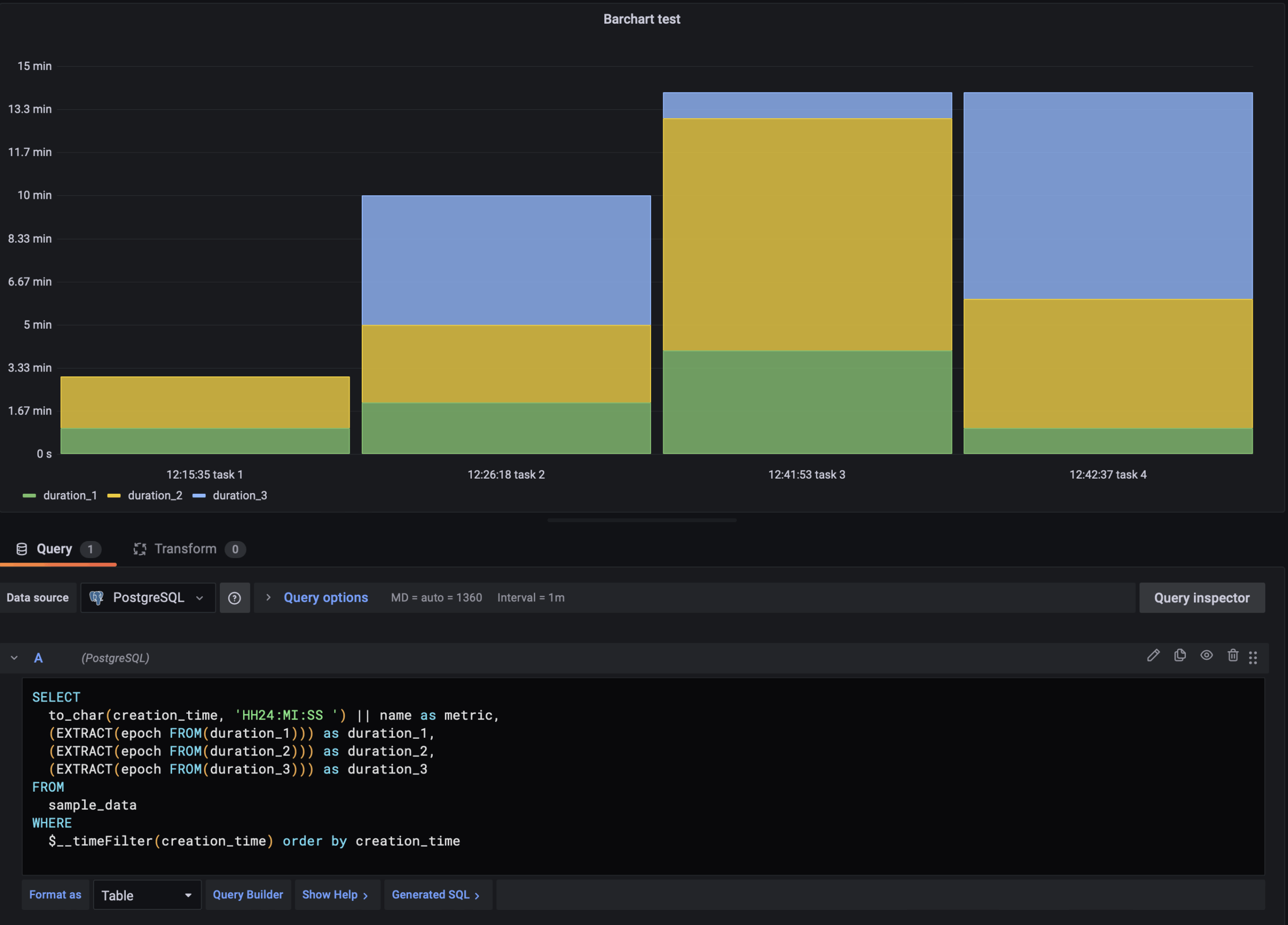Click the duration_2 yellow legend color swatch
This screenshot has width=1288, height=925.
point(114,496)
